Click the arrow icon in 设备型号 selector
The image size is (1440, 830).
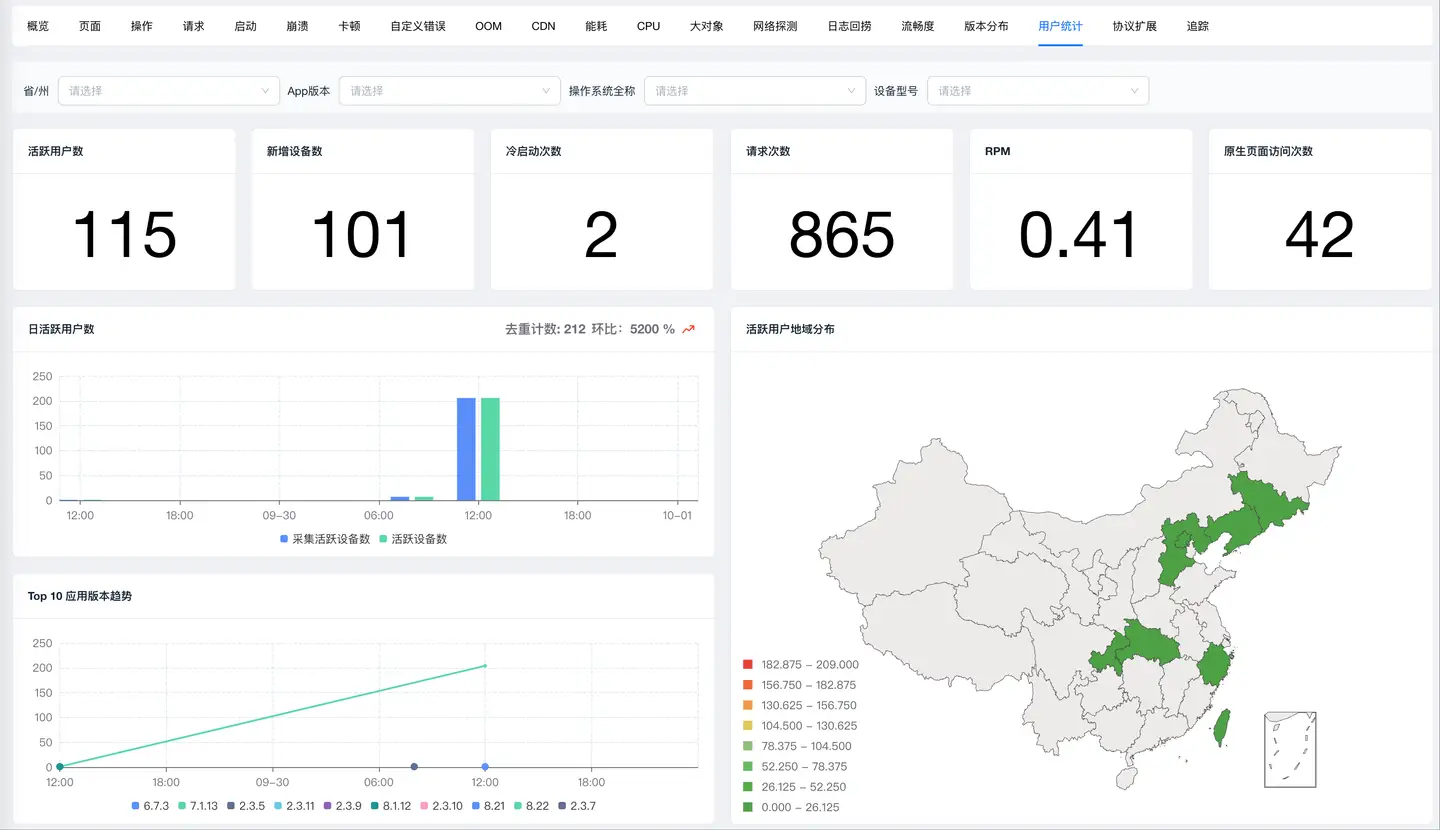coord(1134,91)
